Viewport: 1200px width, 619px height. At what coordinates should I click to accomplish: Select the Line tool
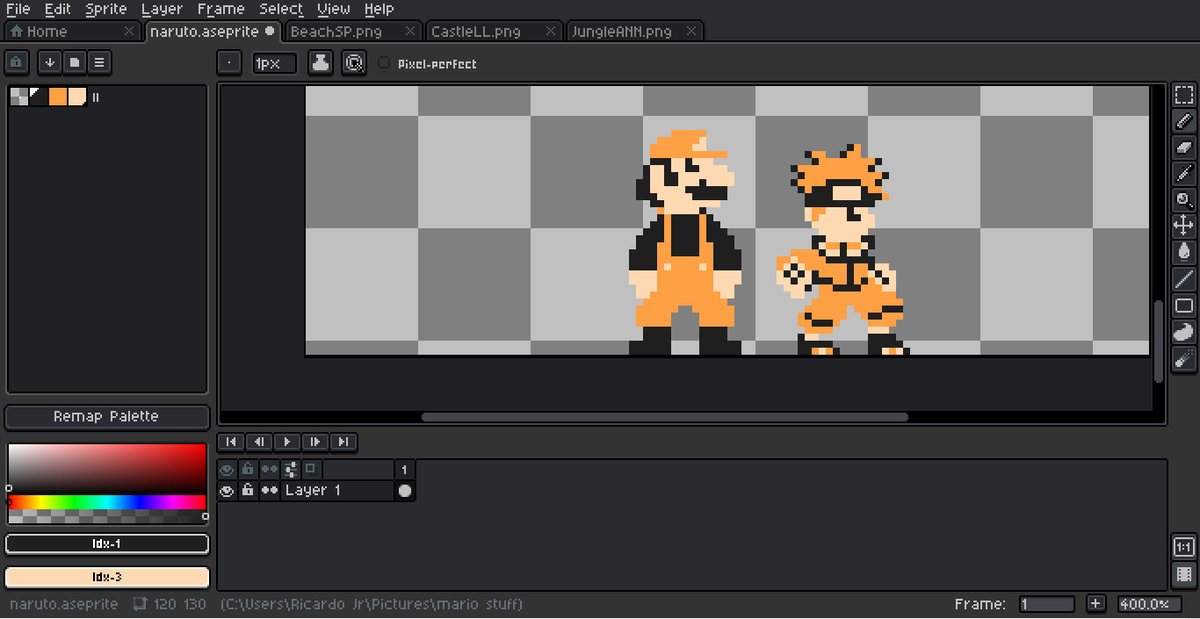(x=1184, y=279)
